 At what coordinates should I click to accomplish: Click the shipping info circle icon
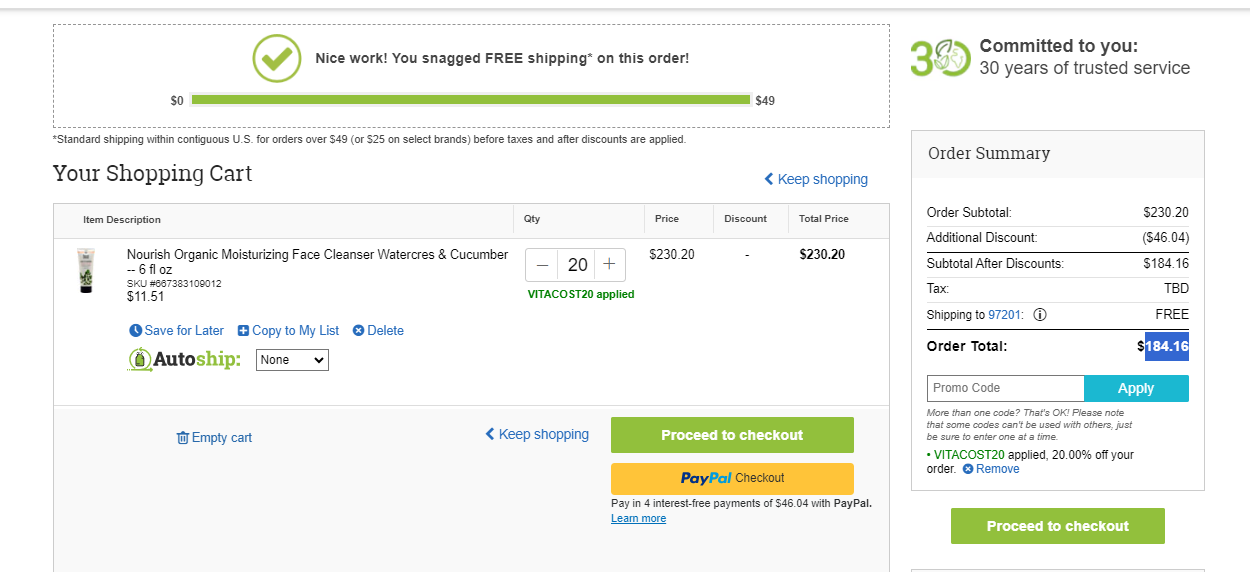[x=1040, y=315]
